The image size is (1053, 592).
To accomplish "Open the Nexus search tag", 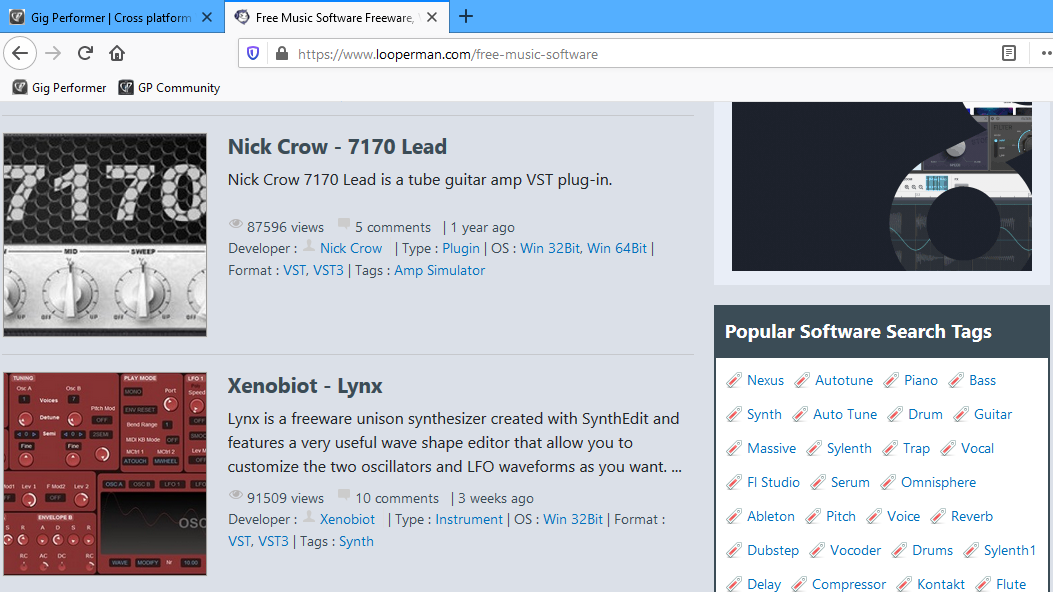I will click(766, 381).
